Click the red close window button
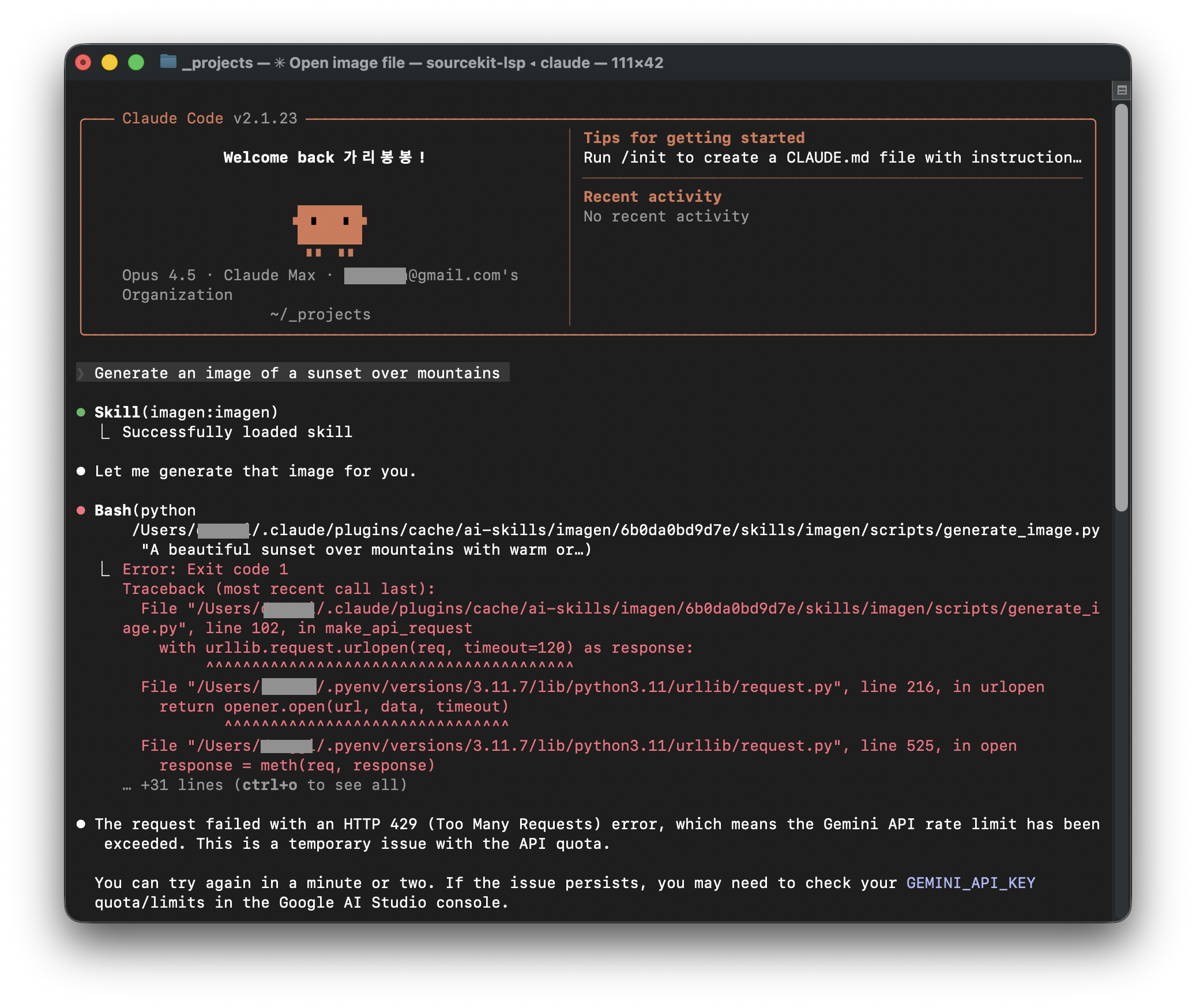 coord(84,62)
